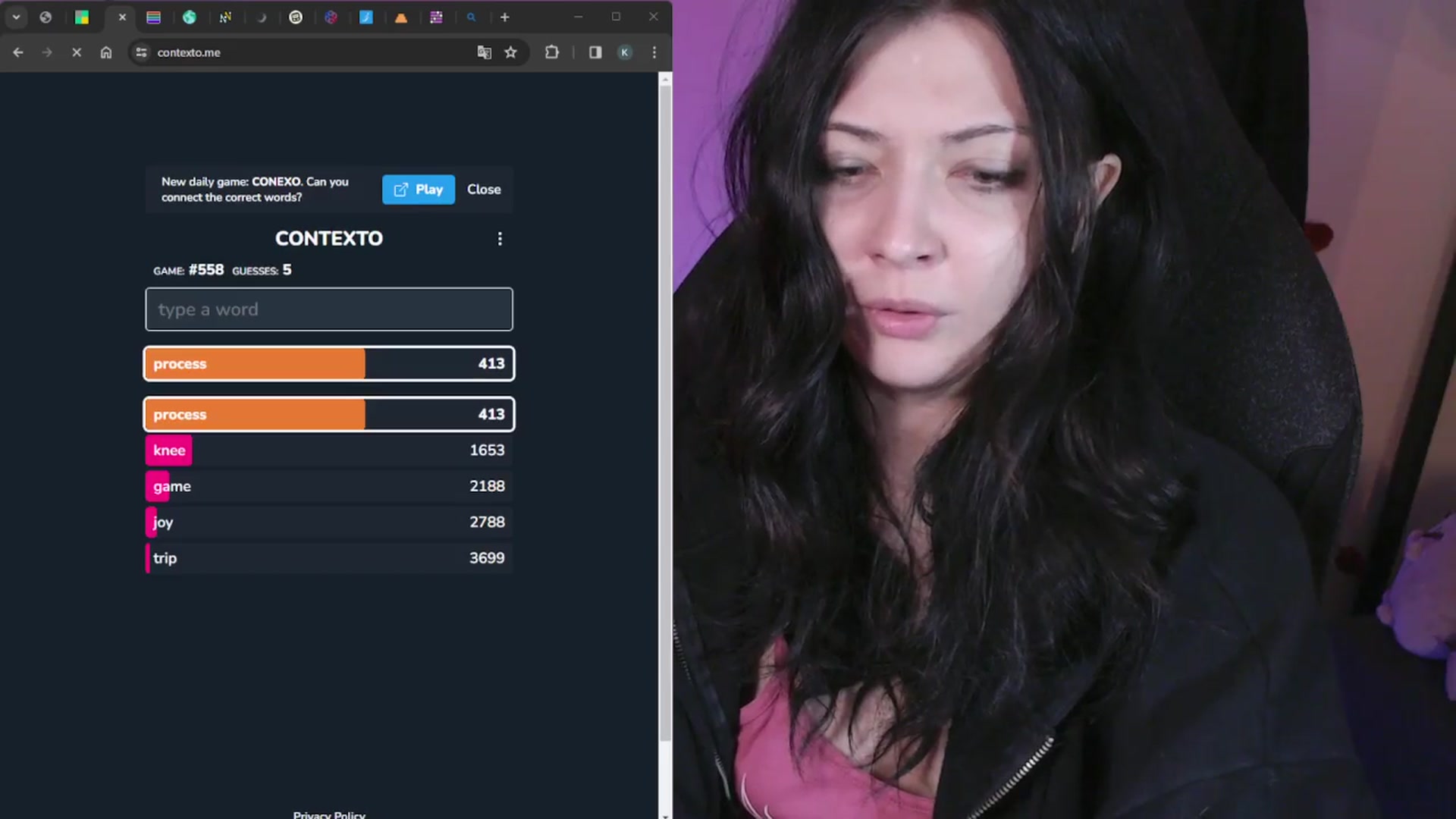The width and height of the screenshot is (1456, 819).
Task: Select the 'trip' 3699 guess row
Action: click(x=329, y=558)
